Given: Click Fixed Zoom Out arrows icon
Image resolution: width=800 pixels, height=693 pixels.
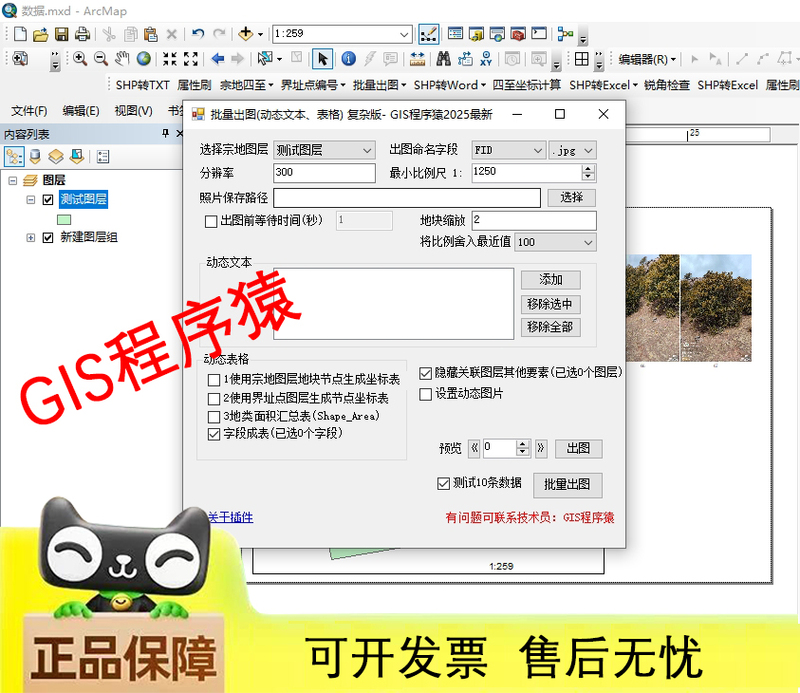Looking at the screenshot, I should coord(191,59).
